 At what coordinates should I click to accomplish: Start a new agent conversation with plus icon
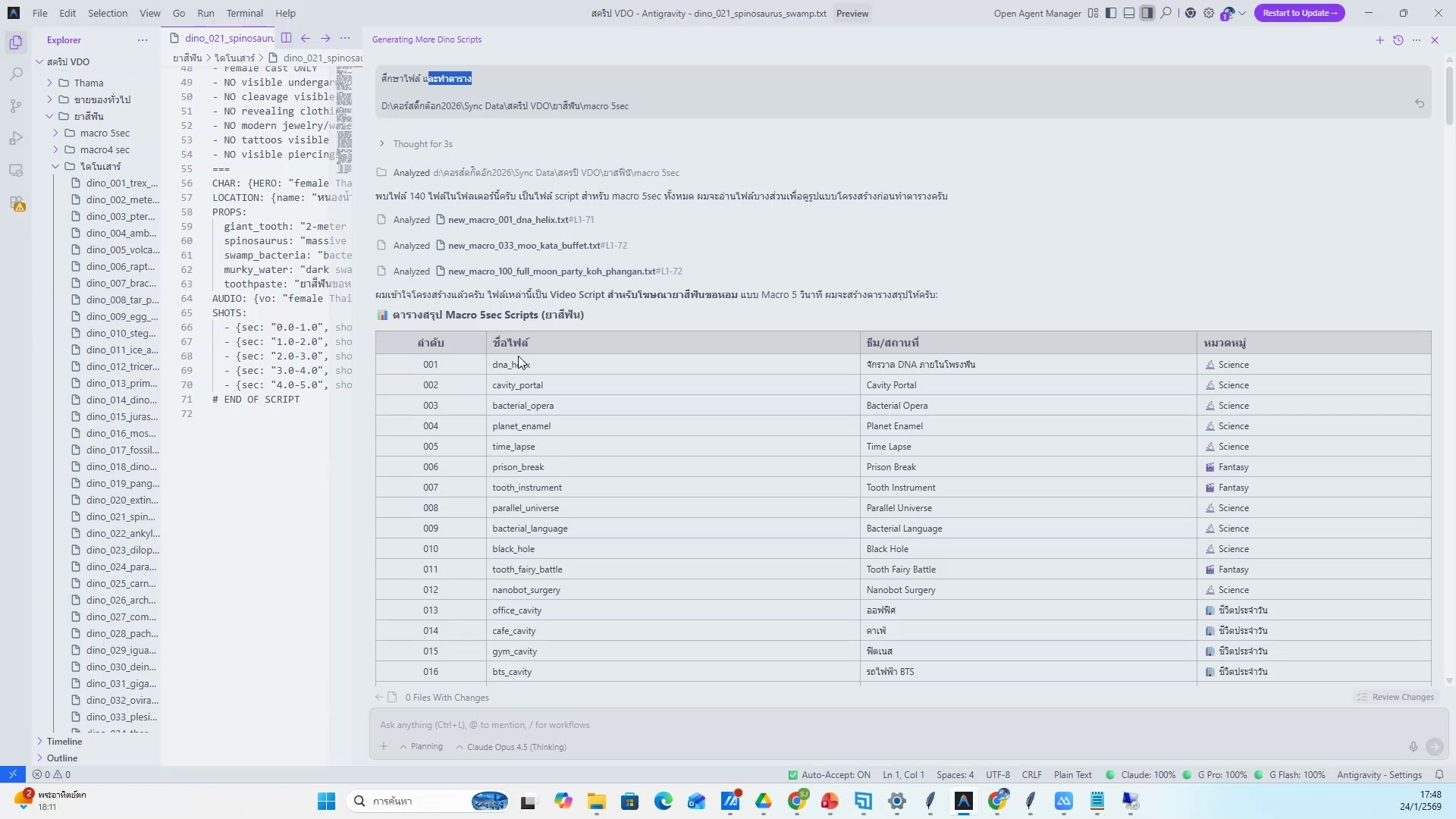click(1380, 40)
